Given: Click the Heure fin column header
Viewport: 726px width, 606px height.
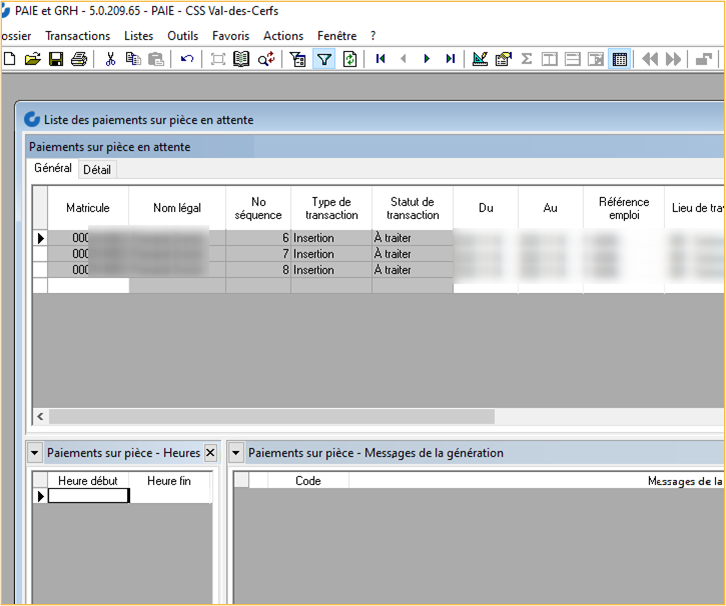Looking at the screenshot, I should click(169, 481).
